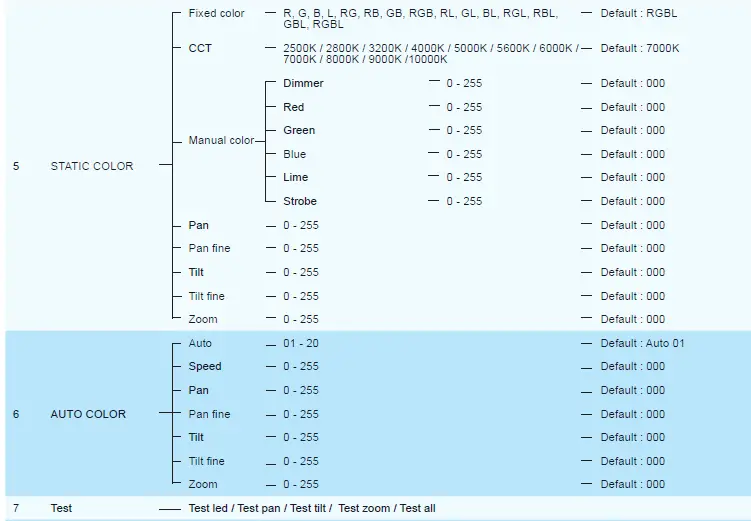Click the "0 - 255" range beside Strobe
This screenshot has height=521, width=751.
point(464,201)
